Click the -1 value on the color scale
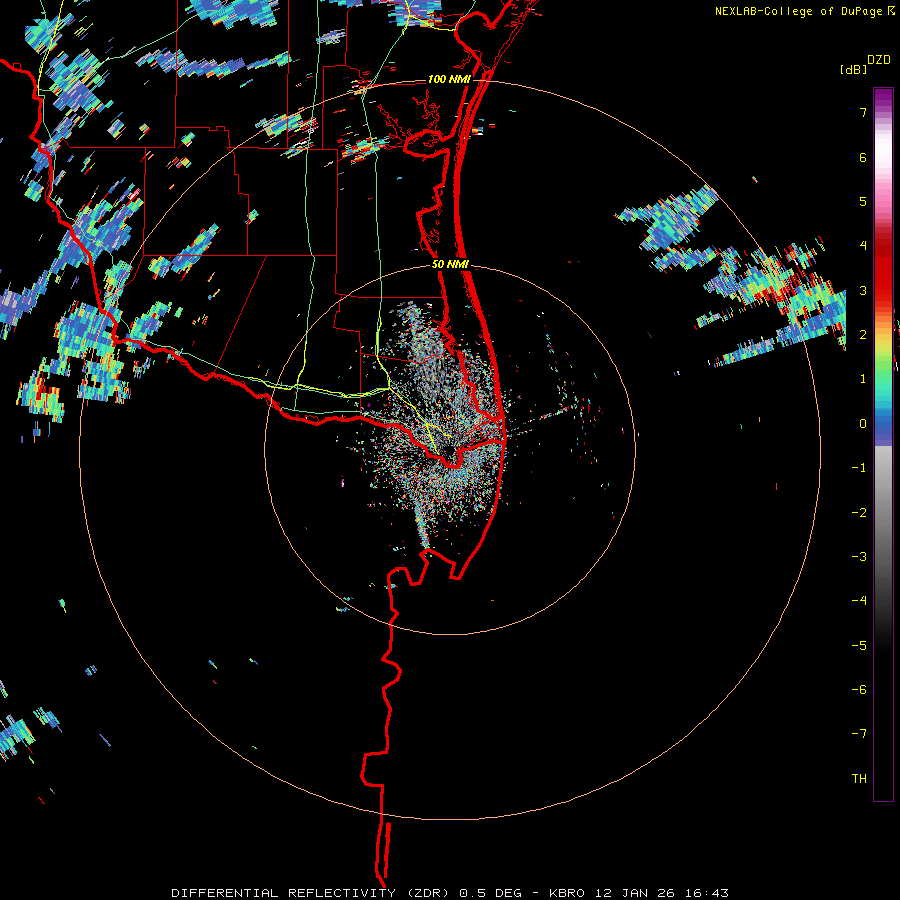 [x=859, y=468]
